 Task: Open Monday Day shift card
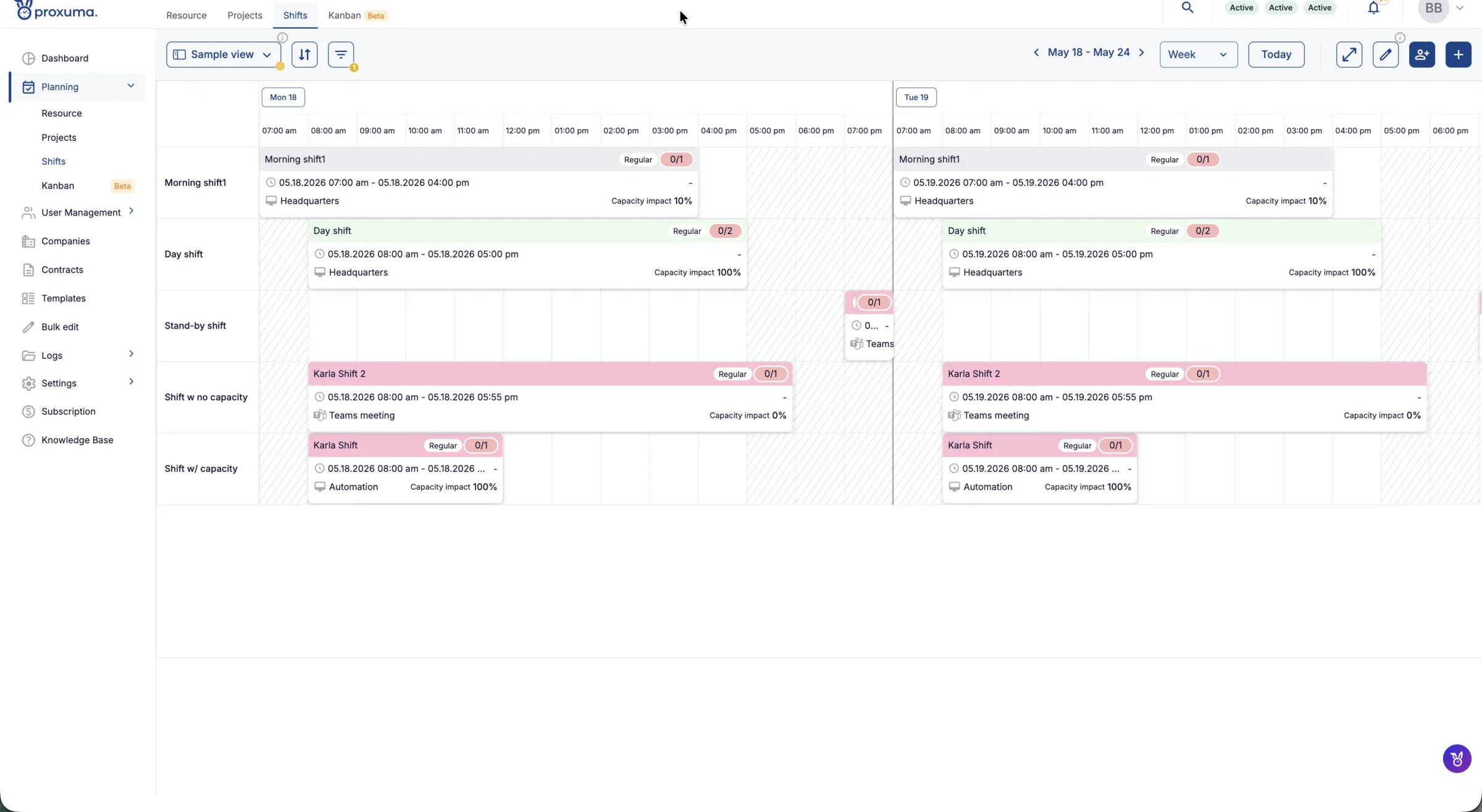(x=527, y=254)
